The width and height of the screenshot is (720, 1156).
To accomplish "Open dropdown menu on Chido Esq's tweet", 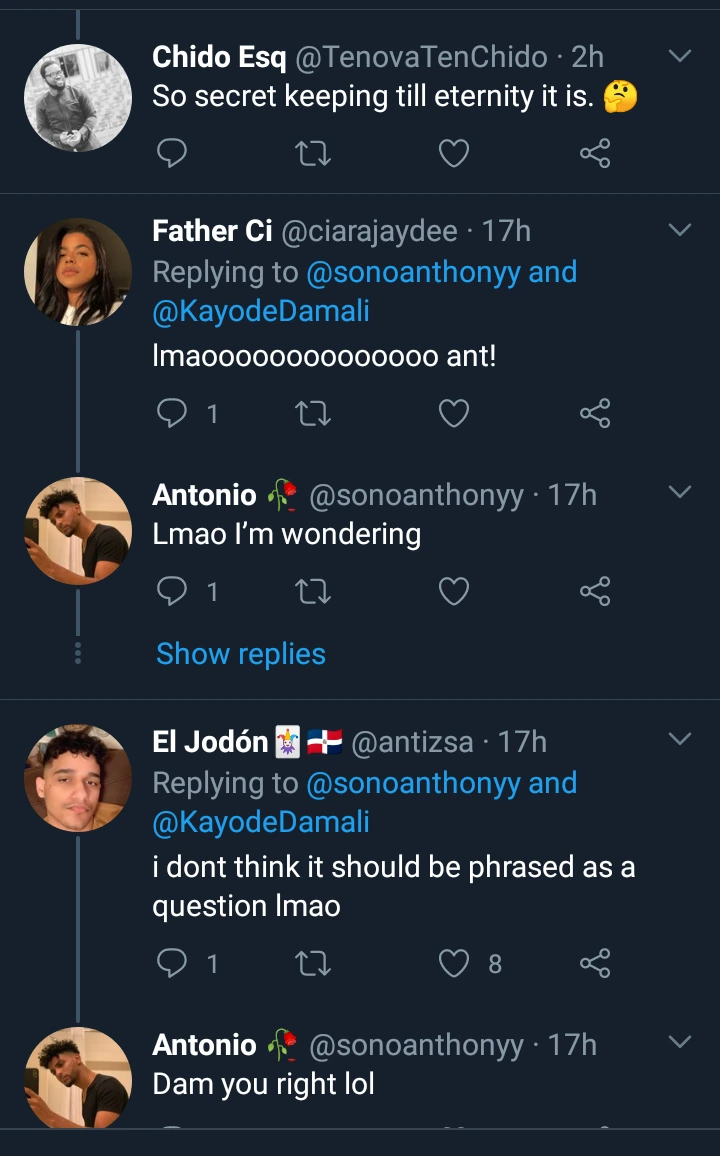I will [x=679, y=57].
